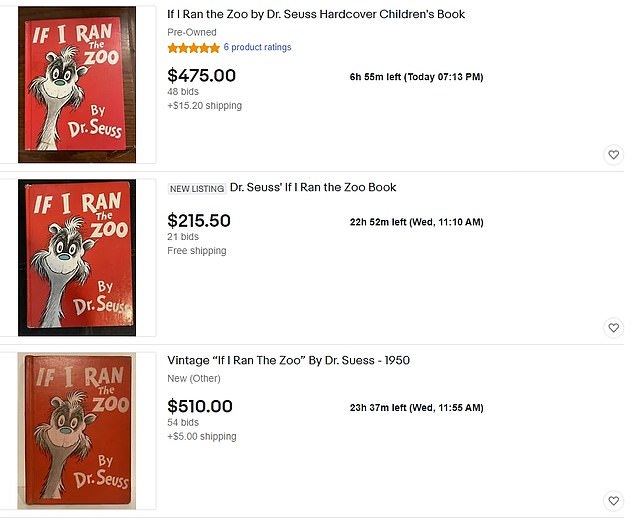Open the New Listing book cover image
This screenshot has width=634, height=522.
[x=78, y=258]
